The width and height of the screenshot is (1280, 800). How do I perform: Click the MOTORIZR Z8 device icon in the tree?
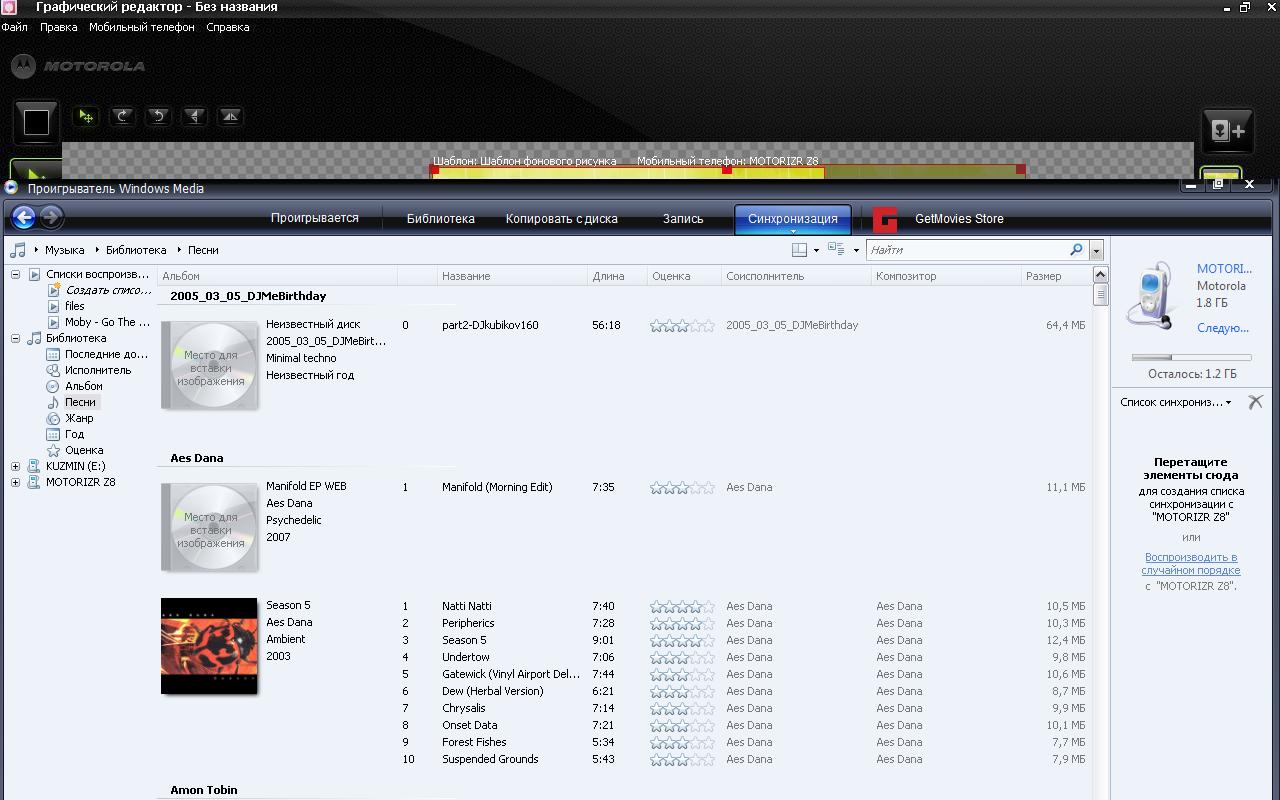pos(34,482)
